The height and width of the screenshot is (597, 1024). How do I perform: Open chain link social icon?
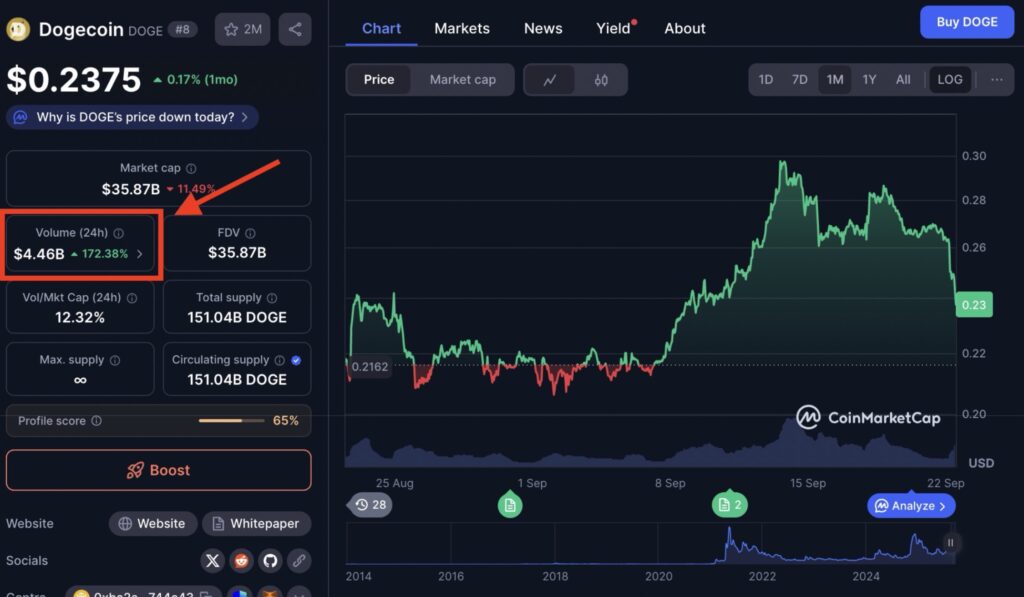[298, 560]
